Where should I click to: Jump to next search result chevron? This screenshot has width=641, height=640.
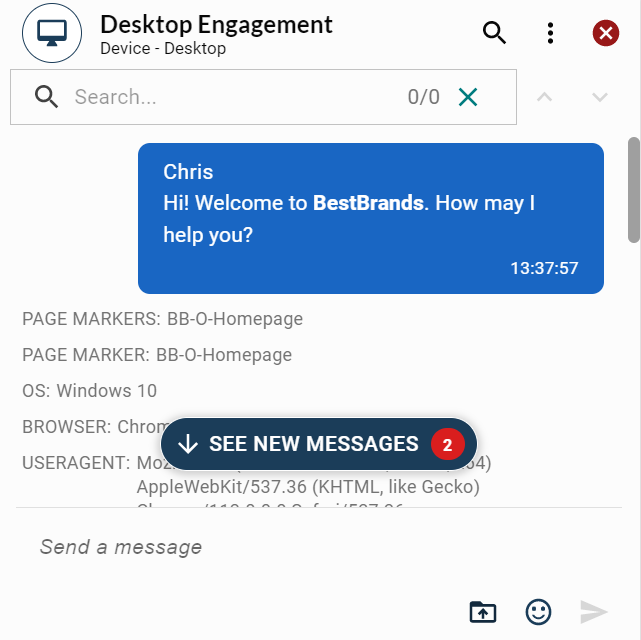600,97
